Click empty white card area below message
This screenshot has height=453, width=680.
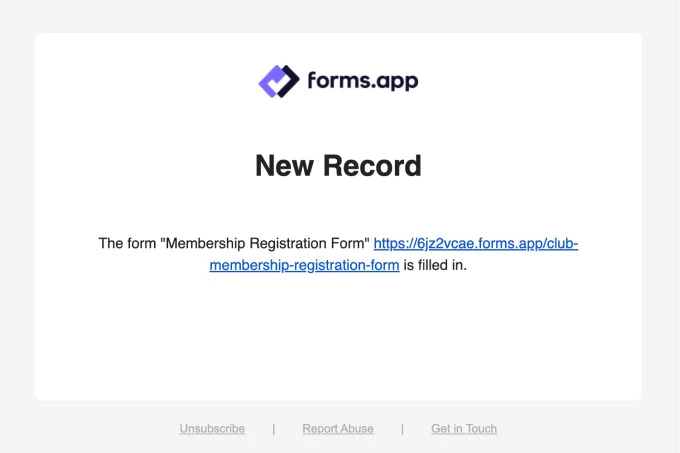click(x=338, y=340)
